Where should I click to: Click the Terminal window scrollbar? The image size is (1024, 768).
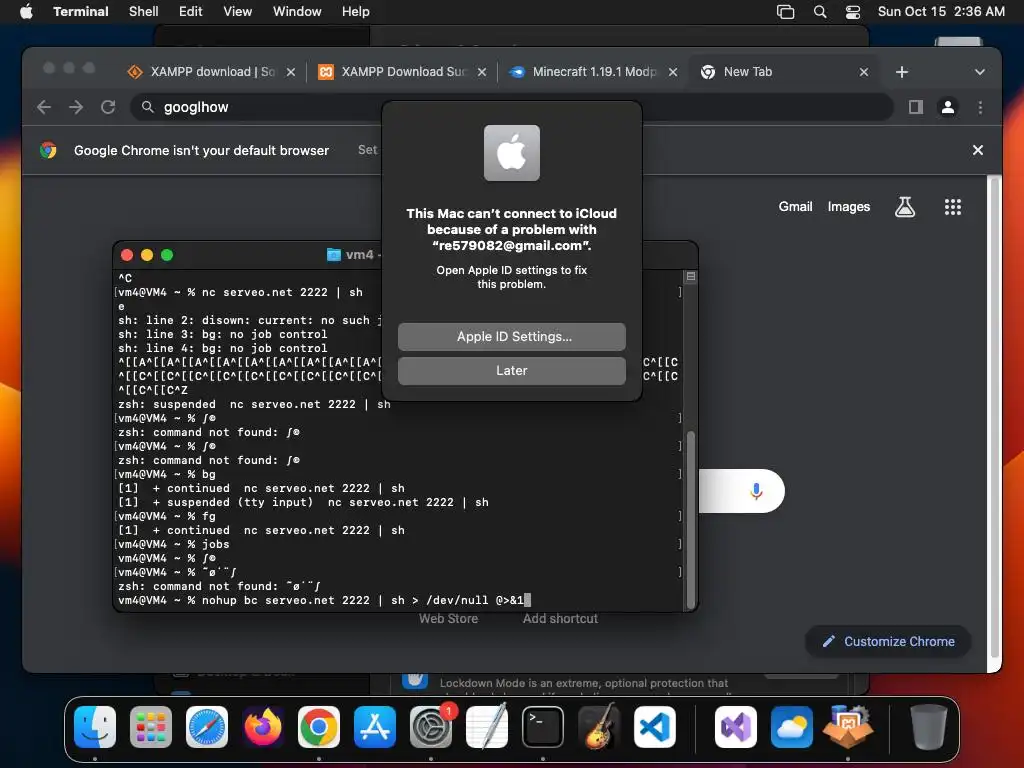tap(690, 519)
